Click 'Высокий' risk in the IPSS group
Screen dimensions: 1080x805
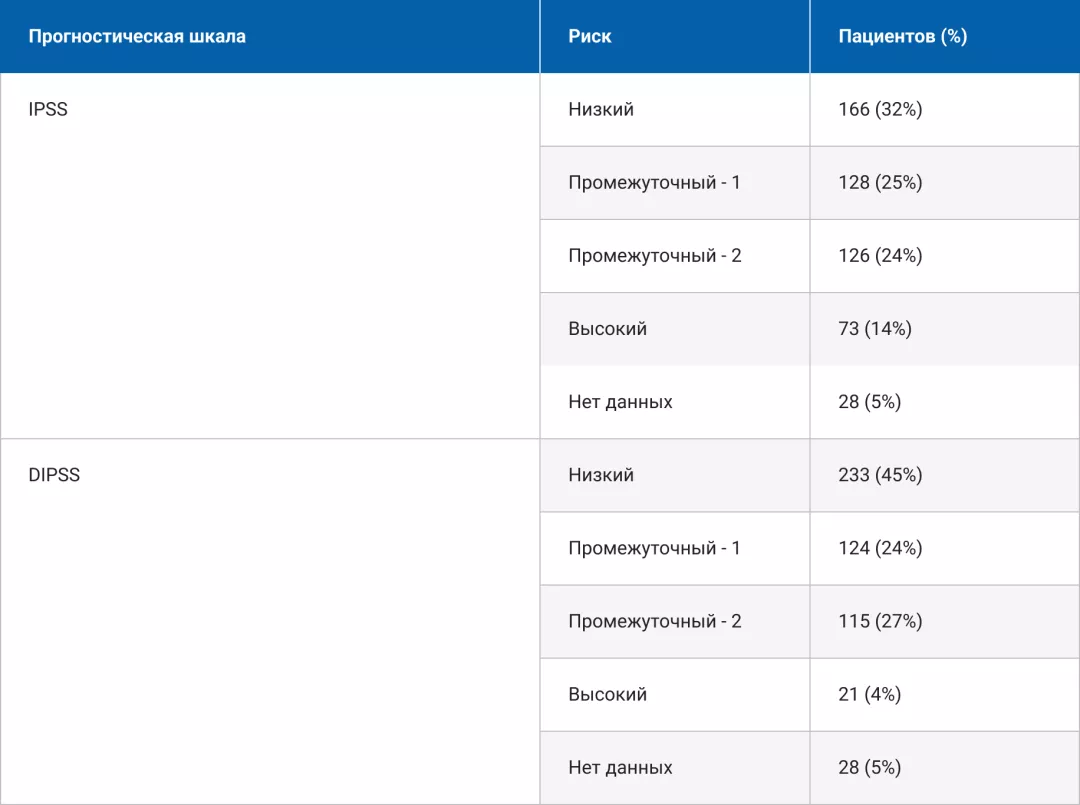point(607,329)
